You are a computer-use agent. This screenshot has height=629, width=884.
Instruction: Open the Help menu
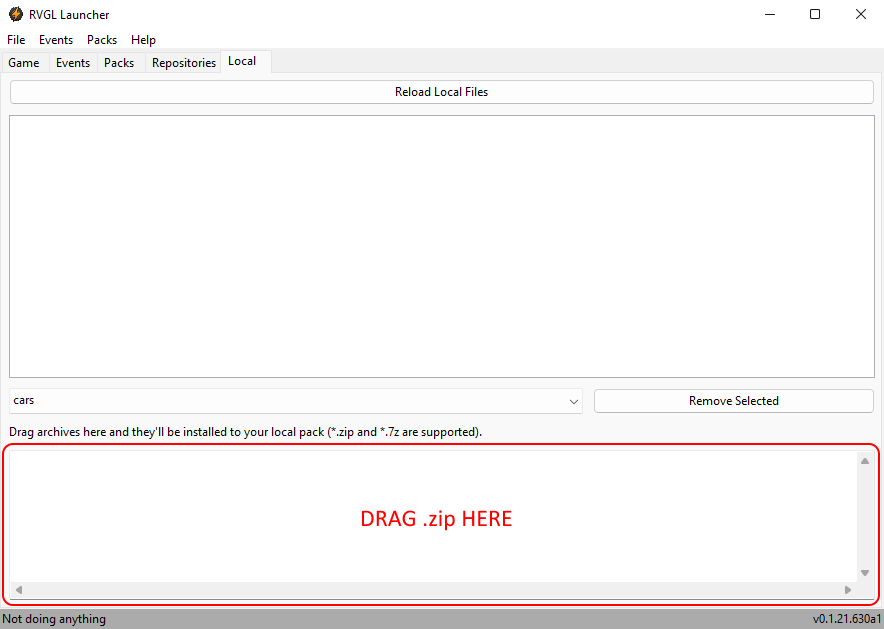point(143,40)
